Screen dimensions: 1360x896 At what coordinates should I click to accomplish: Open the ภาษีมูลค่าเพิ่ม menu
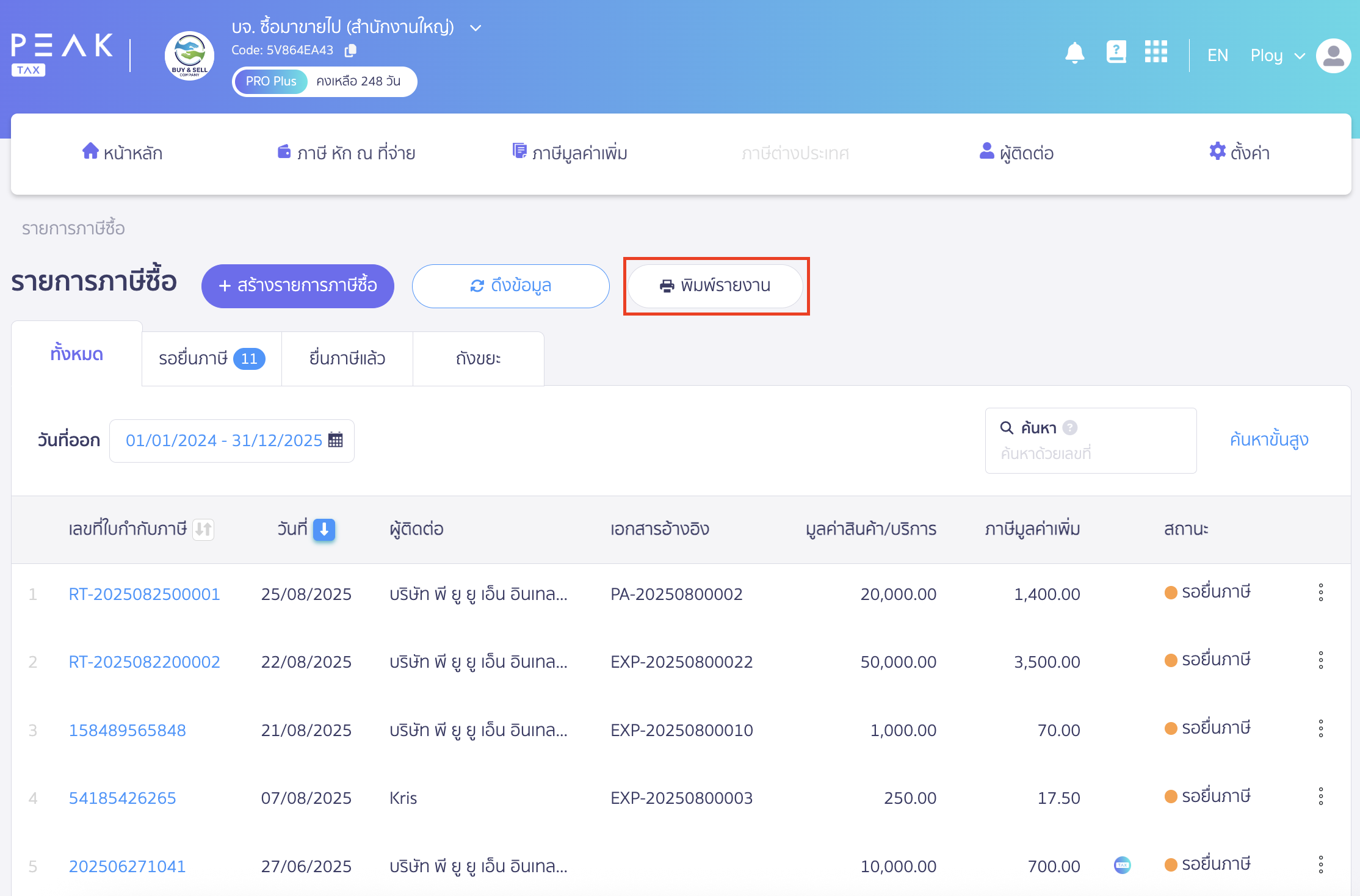coord(570,153)
